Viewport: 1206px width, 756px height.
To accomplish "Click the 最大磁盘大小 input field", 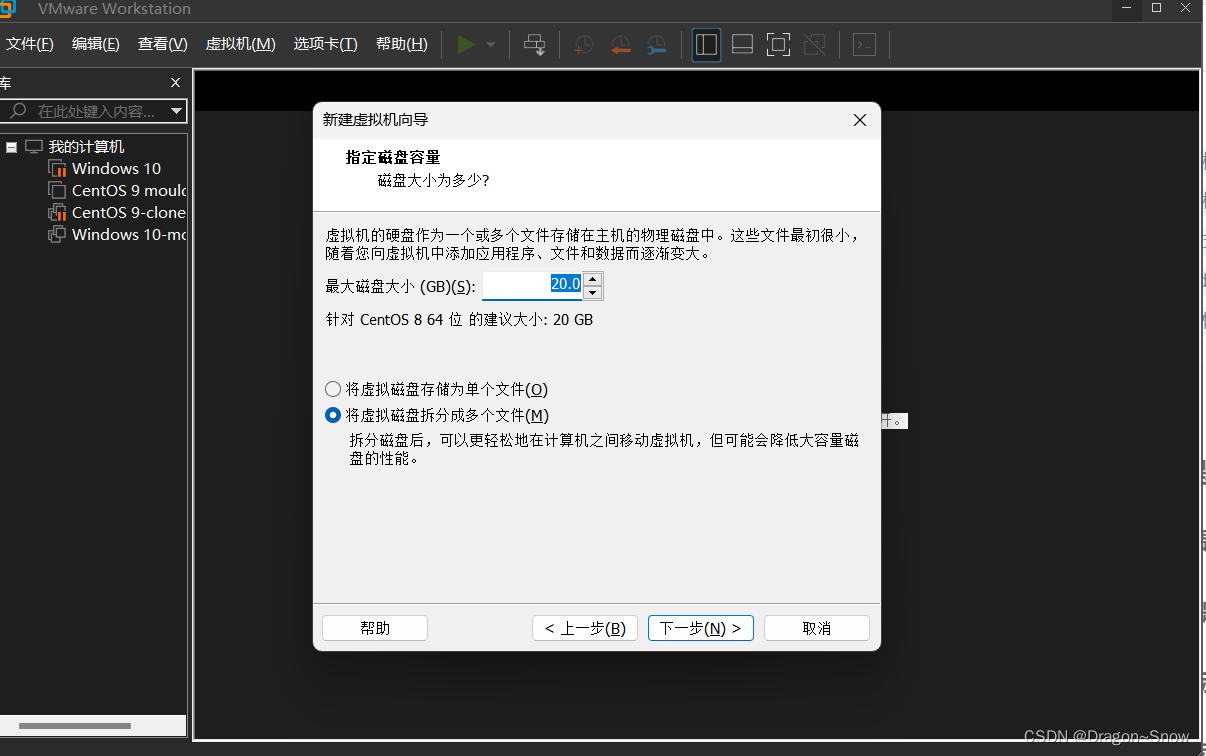I will (x=532, y=286).
